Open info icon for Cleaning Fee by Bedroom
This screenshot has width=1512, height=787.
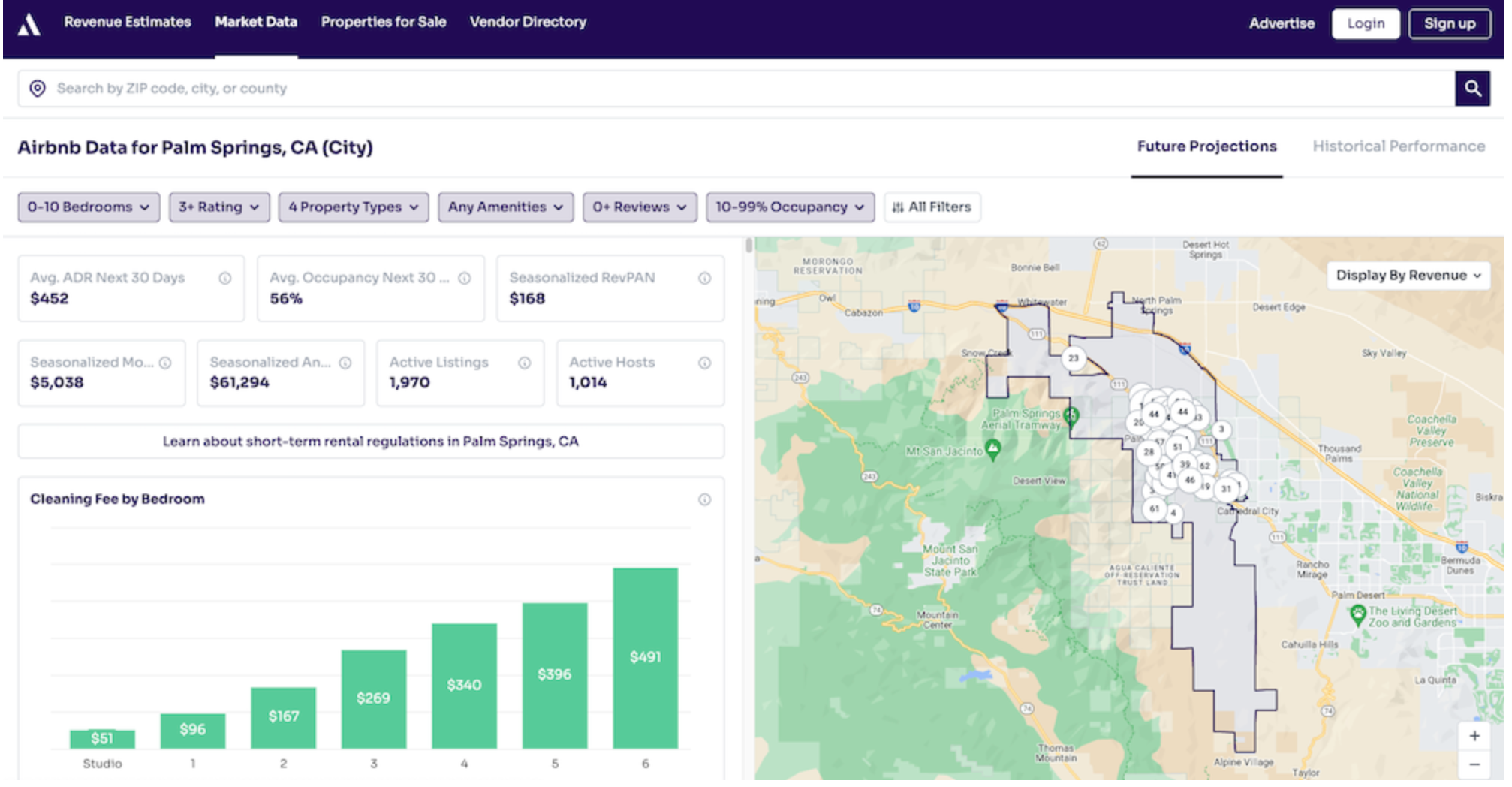704,499
